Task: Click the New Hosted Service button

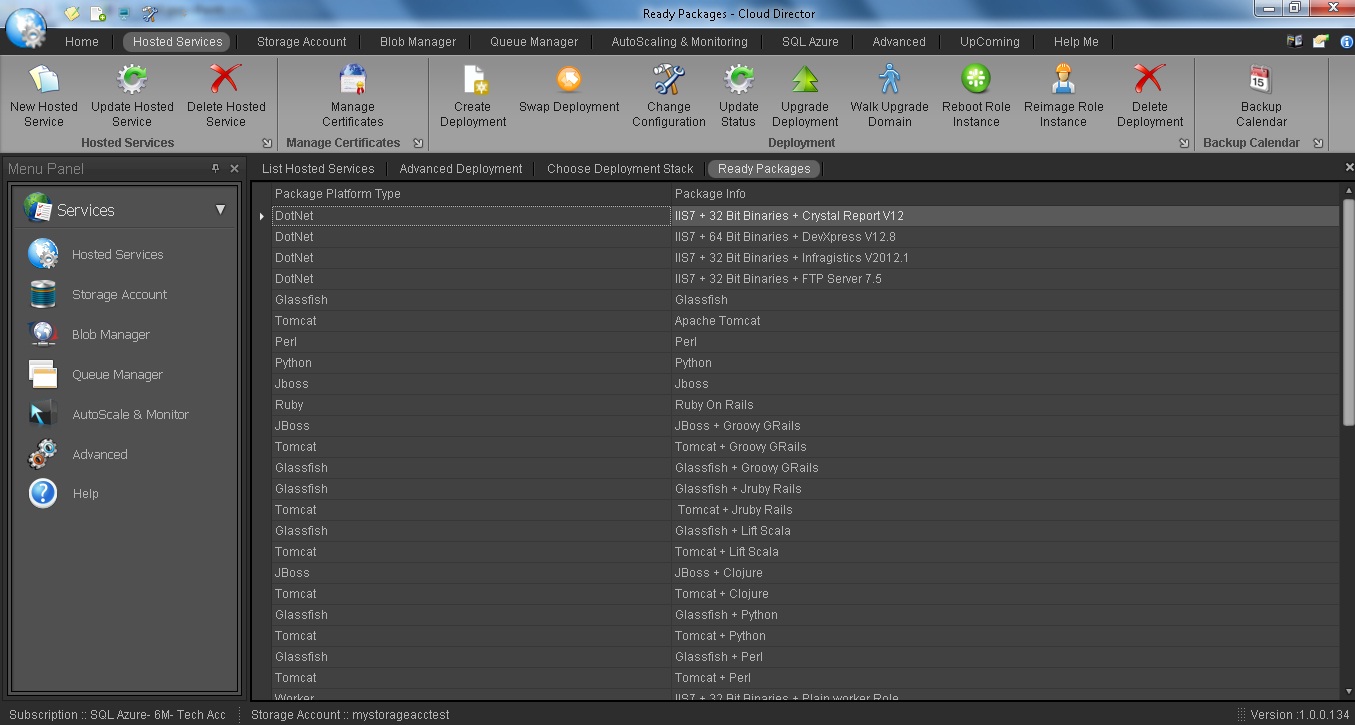Action: coord(43,95)
